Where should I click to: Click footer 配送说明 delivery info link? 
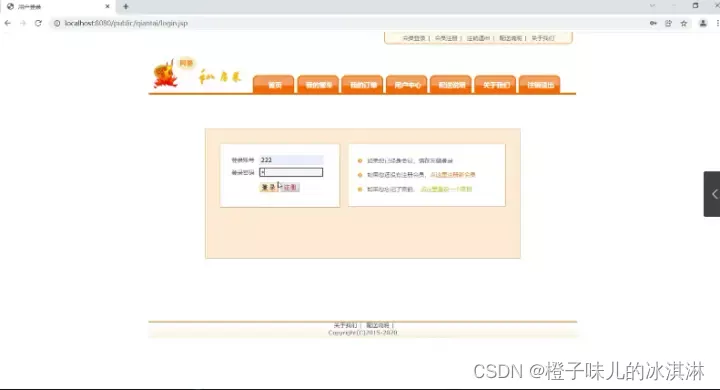click(x=377, y=325)
